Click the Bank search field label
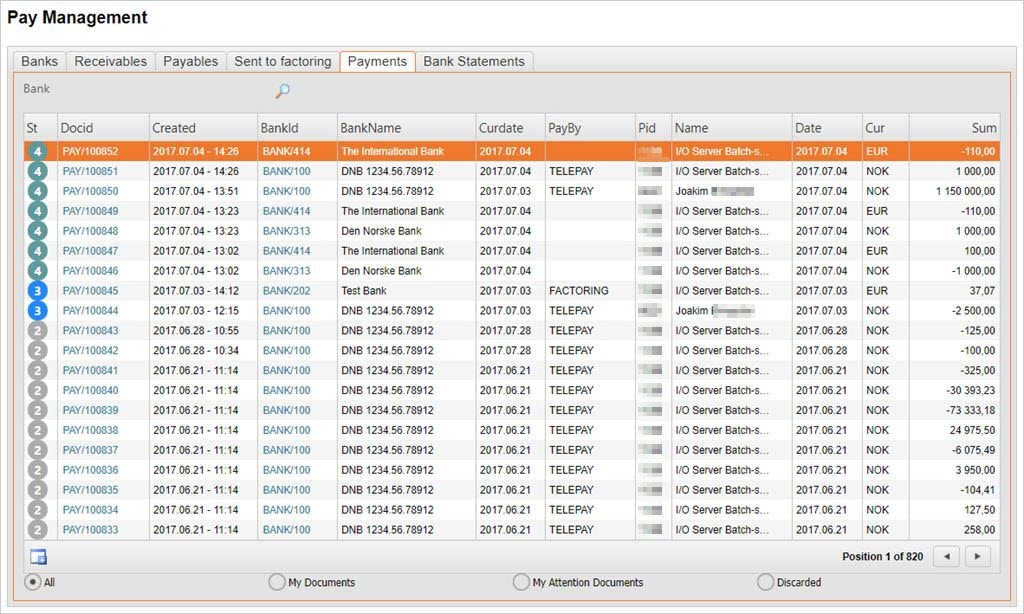This screenshot has height=614, width=1024. coord(37,89)
